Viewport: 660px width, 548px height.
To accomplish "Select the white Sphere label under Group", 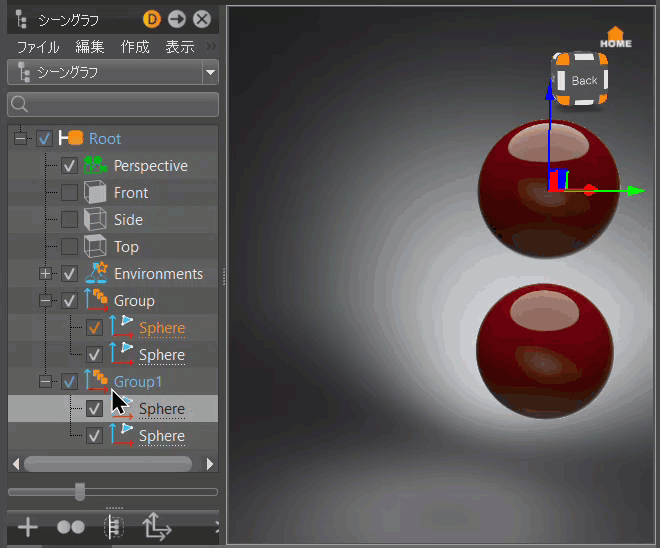I will click(162, 355).
